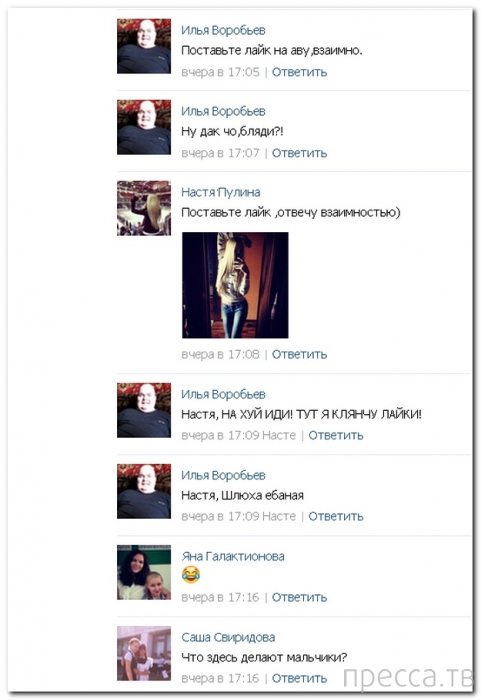Open Яна Галактионова's avatar picture
Viewport: 481px width, 700px height.
[144, 572]
